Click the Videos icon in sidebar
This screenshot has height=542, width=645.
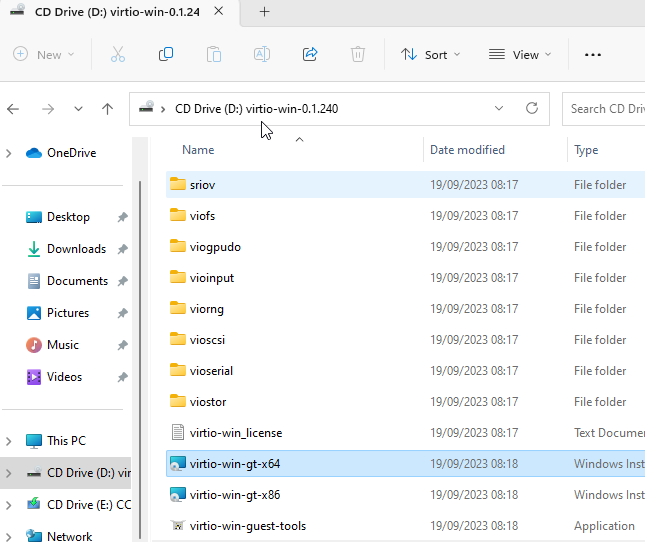click(x=34, y=377)
